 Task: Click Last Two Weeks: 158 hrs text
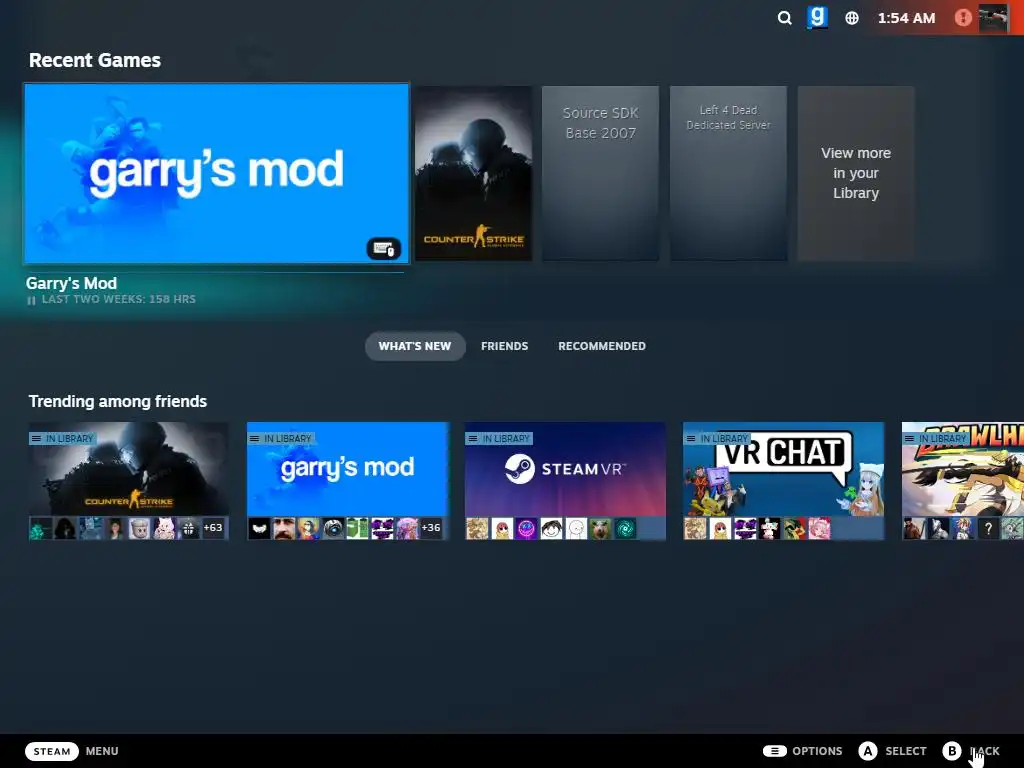118,299
